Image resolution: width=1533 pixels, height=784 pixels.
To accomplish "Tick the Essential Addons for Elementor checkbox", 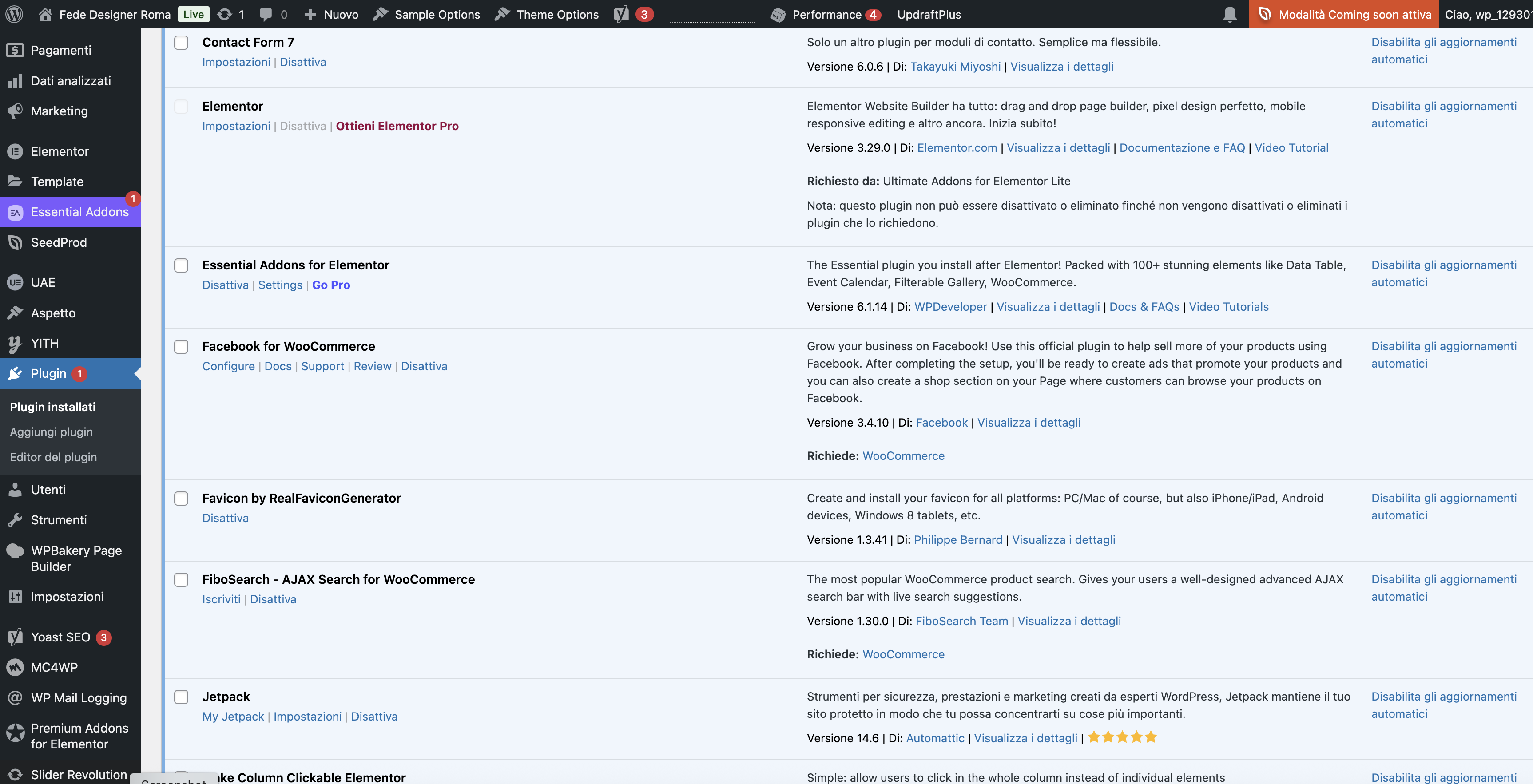I will [181, 265].
